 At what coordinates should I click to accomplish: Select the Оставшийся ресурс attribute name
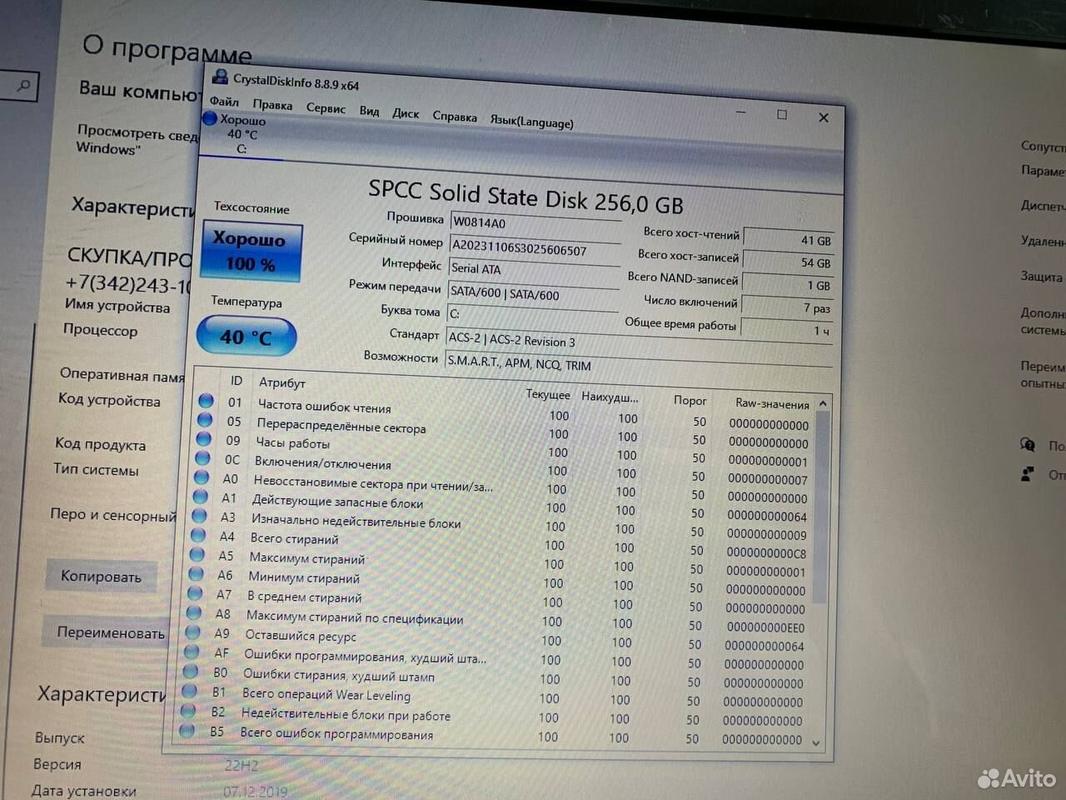coord(300,636)
